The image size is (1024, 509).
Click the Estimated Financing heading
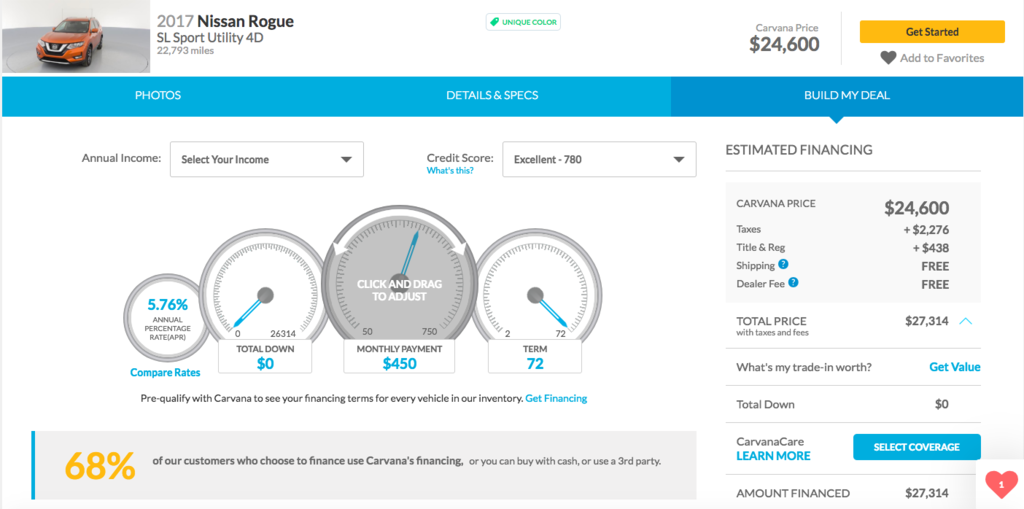click(x=799, y=150)
